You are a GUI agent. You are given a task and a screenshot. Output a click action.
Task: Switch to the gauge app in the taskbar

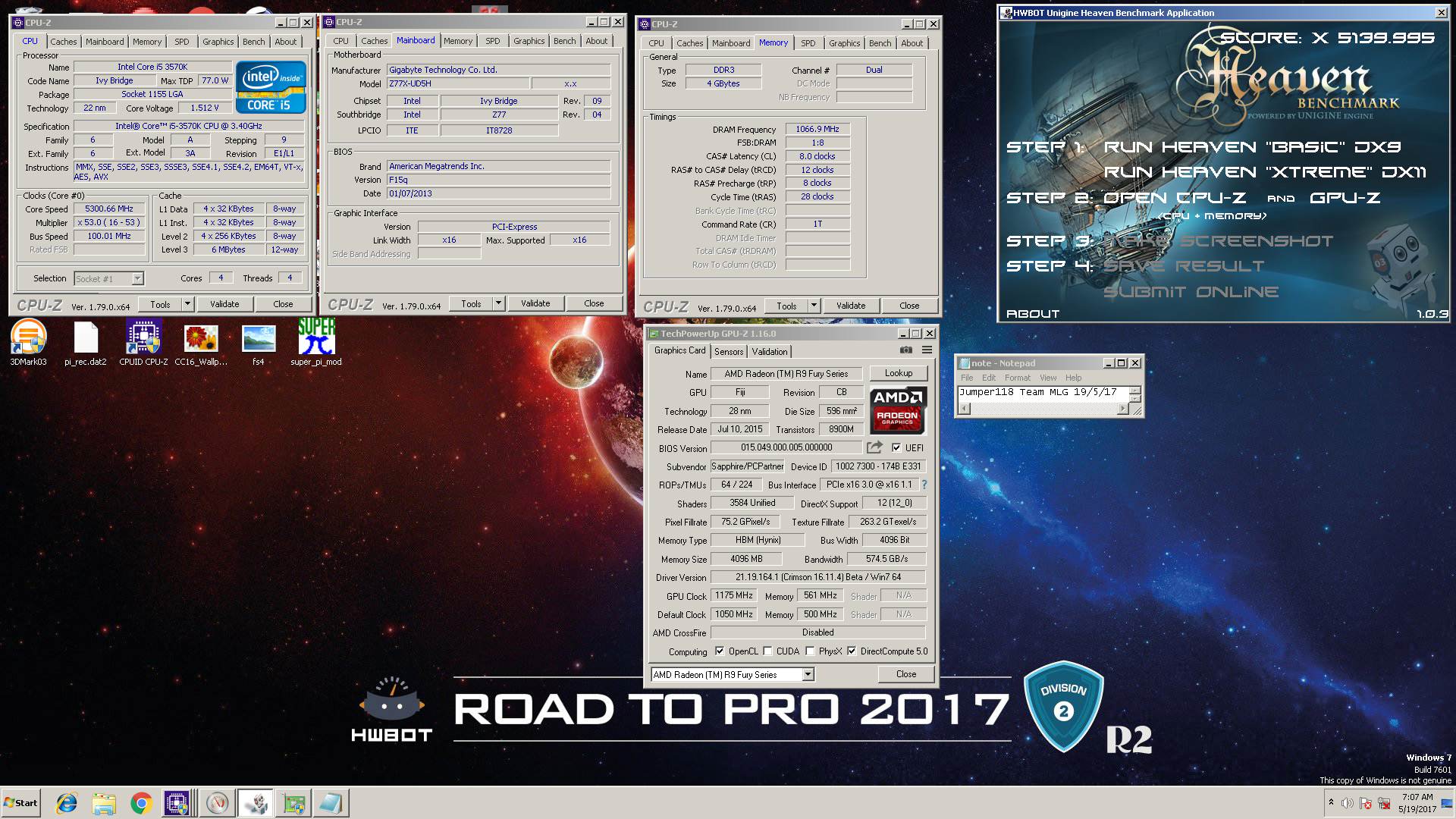[218, 803]
